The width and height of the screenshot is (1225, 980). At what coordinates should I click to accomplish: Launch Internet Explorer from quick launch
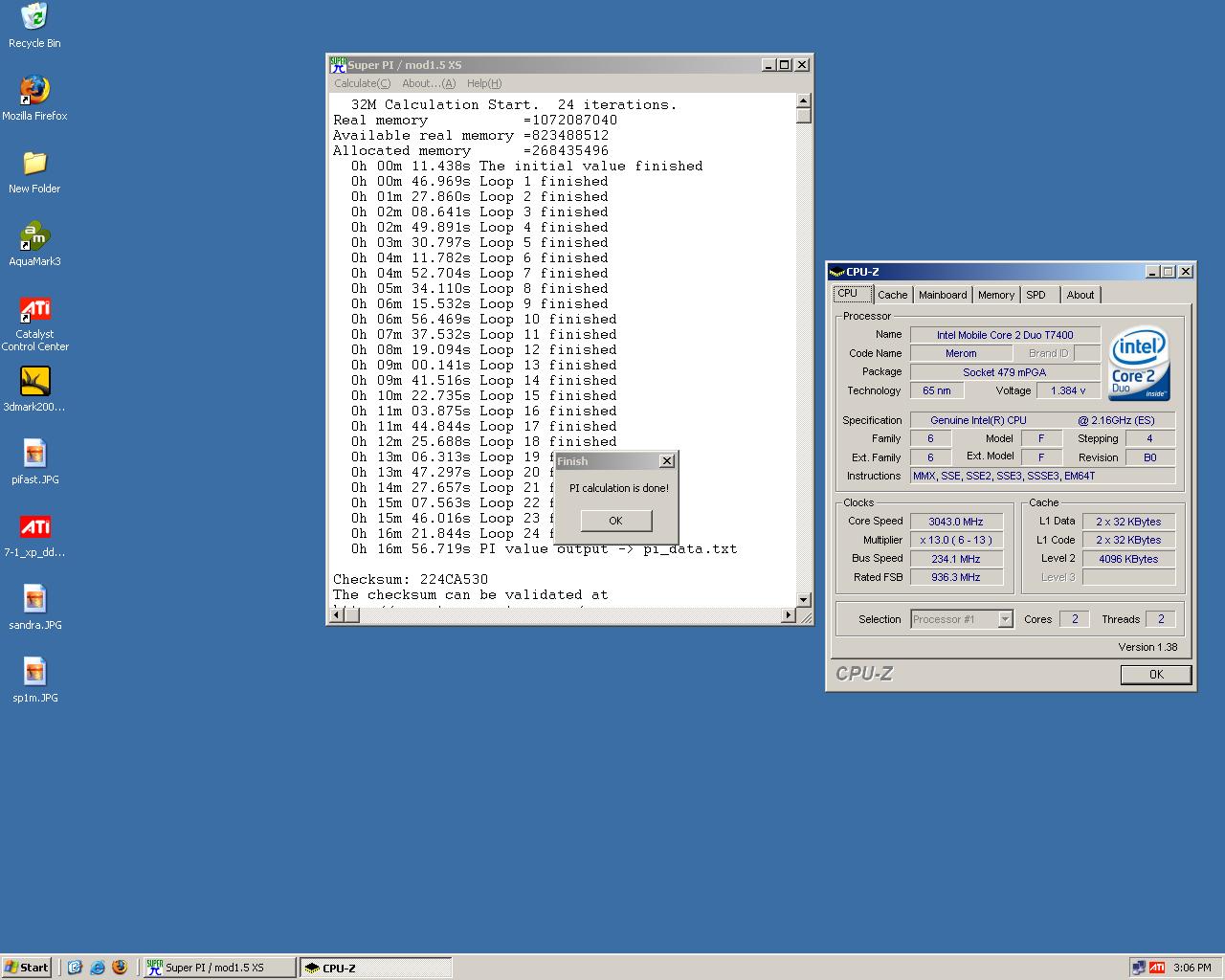click(x=97, y=968)
